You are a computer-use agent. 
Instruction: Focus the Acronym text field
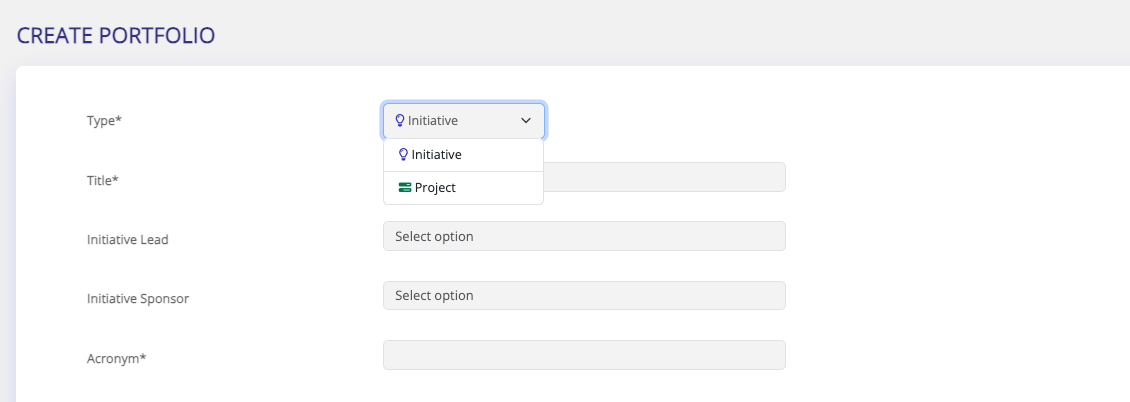pyautogui.click(x=584, y=355)
